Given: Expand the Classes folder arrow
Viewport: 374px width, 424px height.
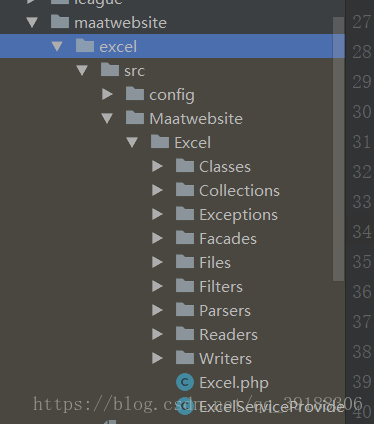Looking at the screenshot, I should [157, 166].
